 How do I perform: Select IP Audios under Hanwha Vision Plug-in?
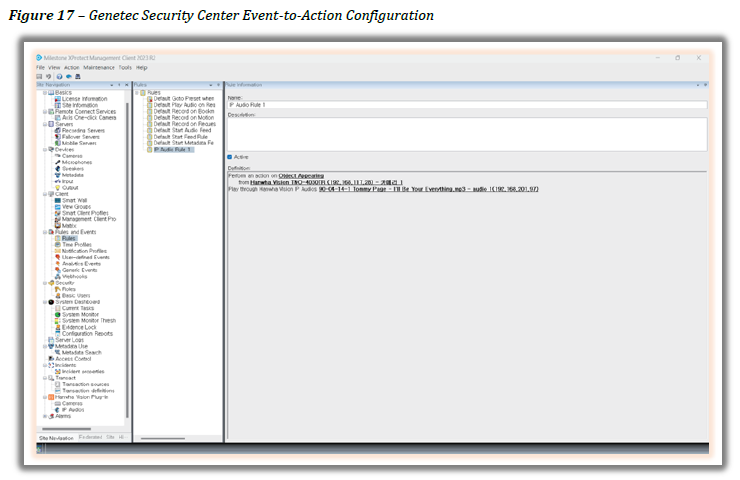[x=73, y=410]
